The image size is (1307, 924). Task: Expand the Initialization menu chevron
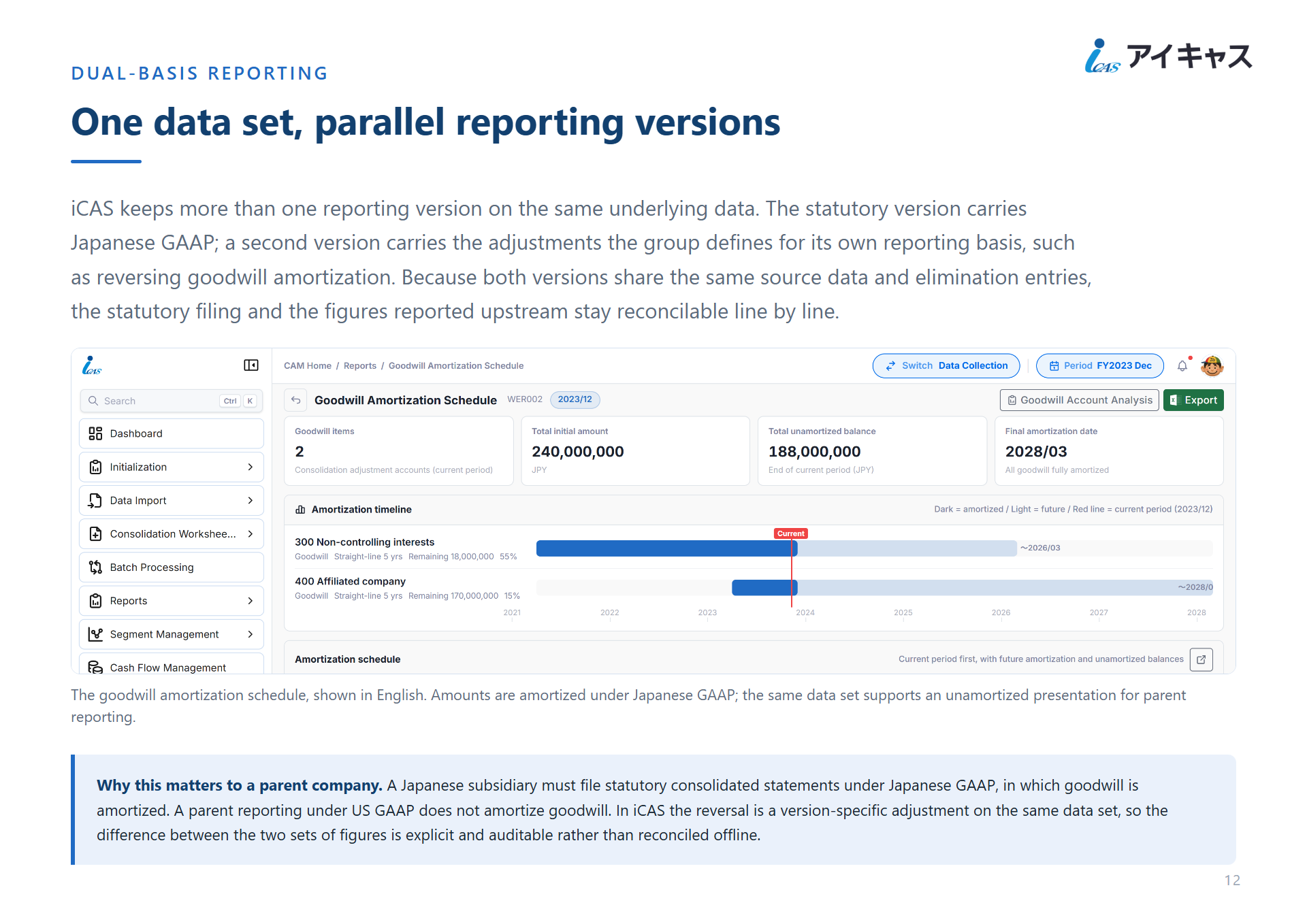tap(251, 467)
